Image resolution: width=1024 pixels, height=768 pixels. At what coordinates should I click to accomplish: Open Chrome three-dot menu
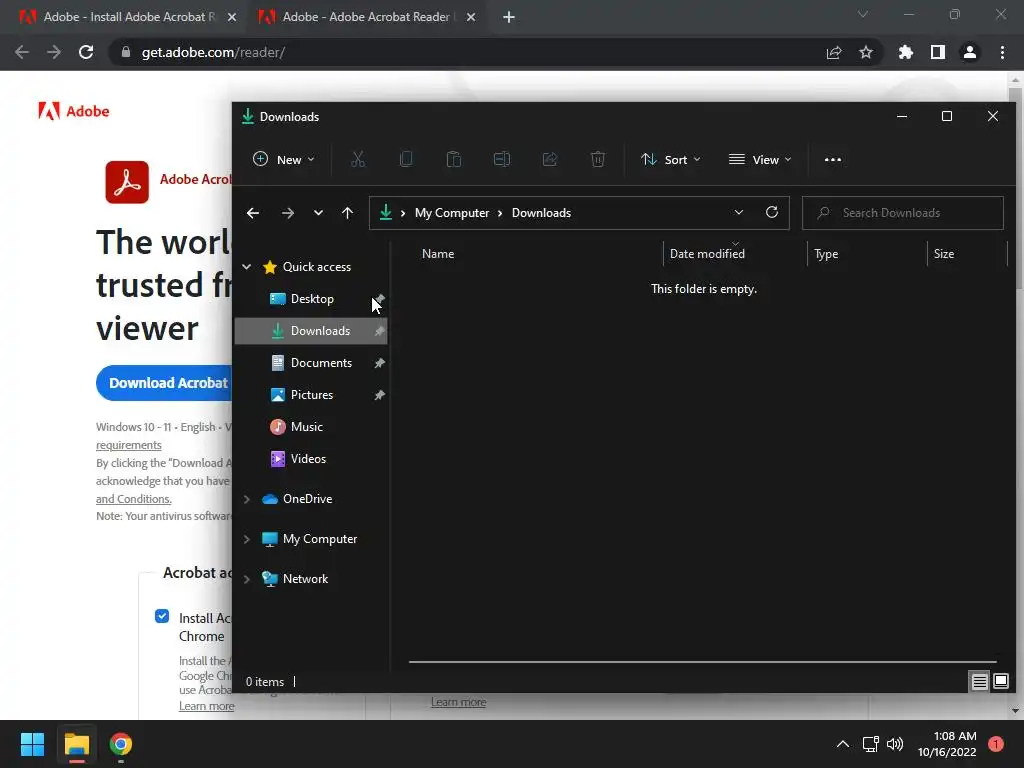coord(1002,52)
